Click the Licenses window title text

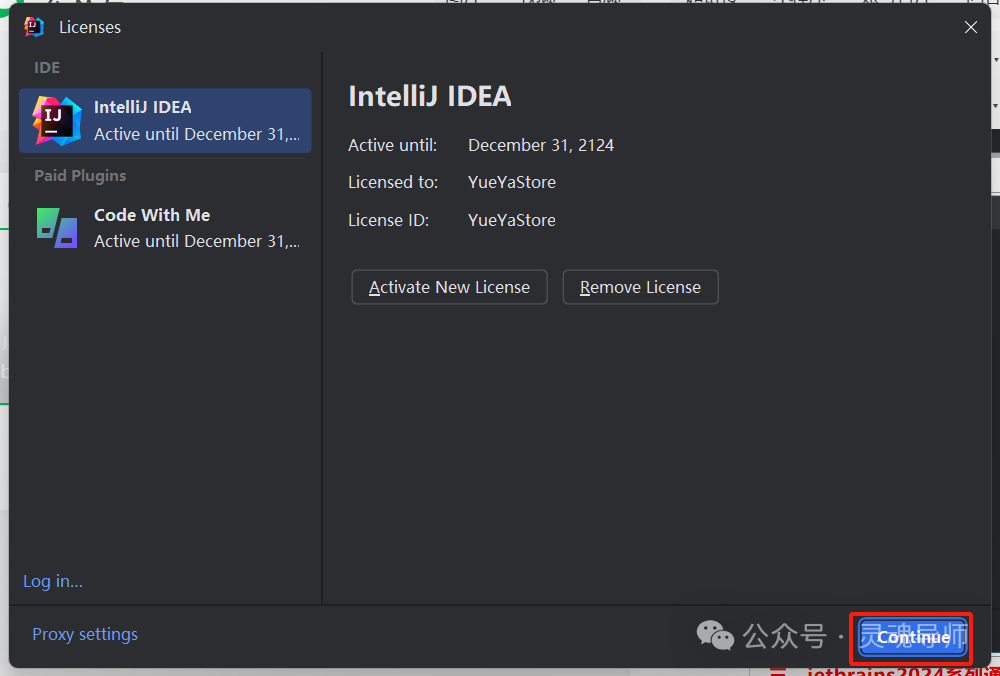click(90, 27)
